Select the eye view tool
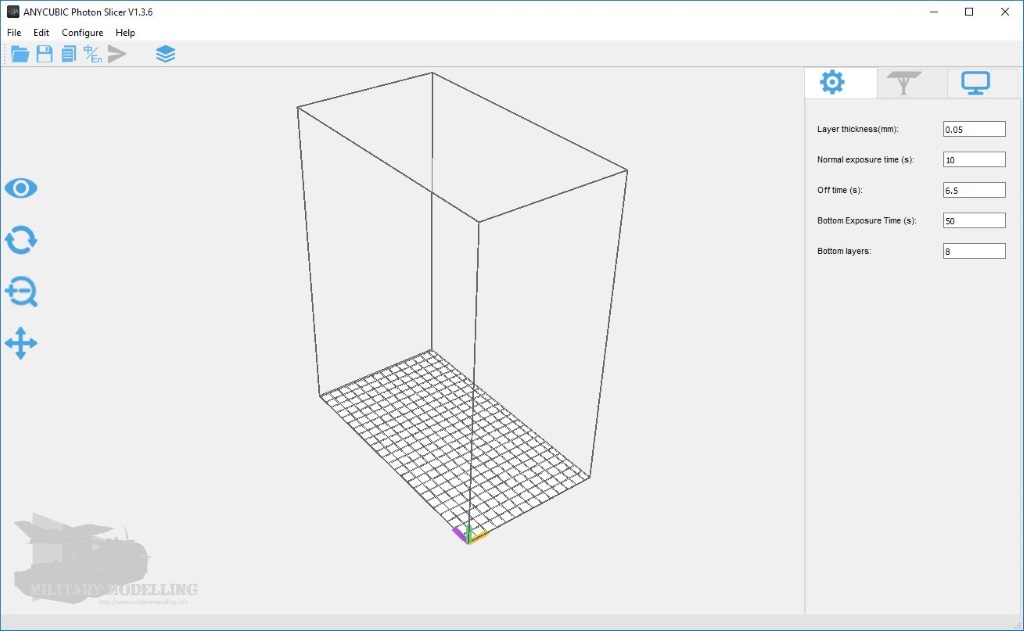Screen dimensions: 1024x631 point(21,189)
